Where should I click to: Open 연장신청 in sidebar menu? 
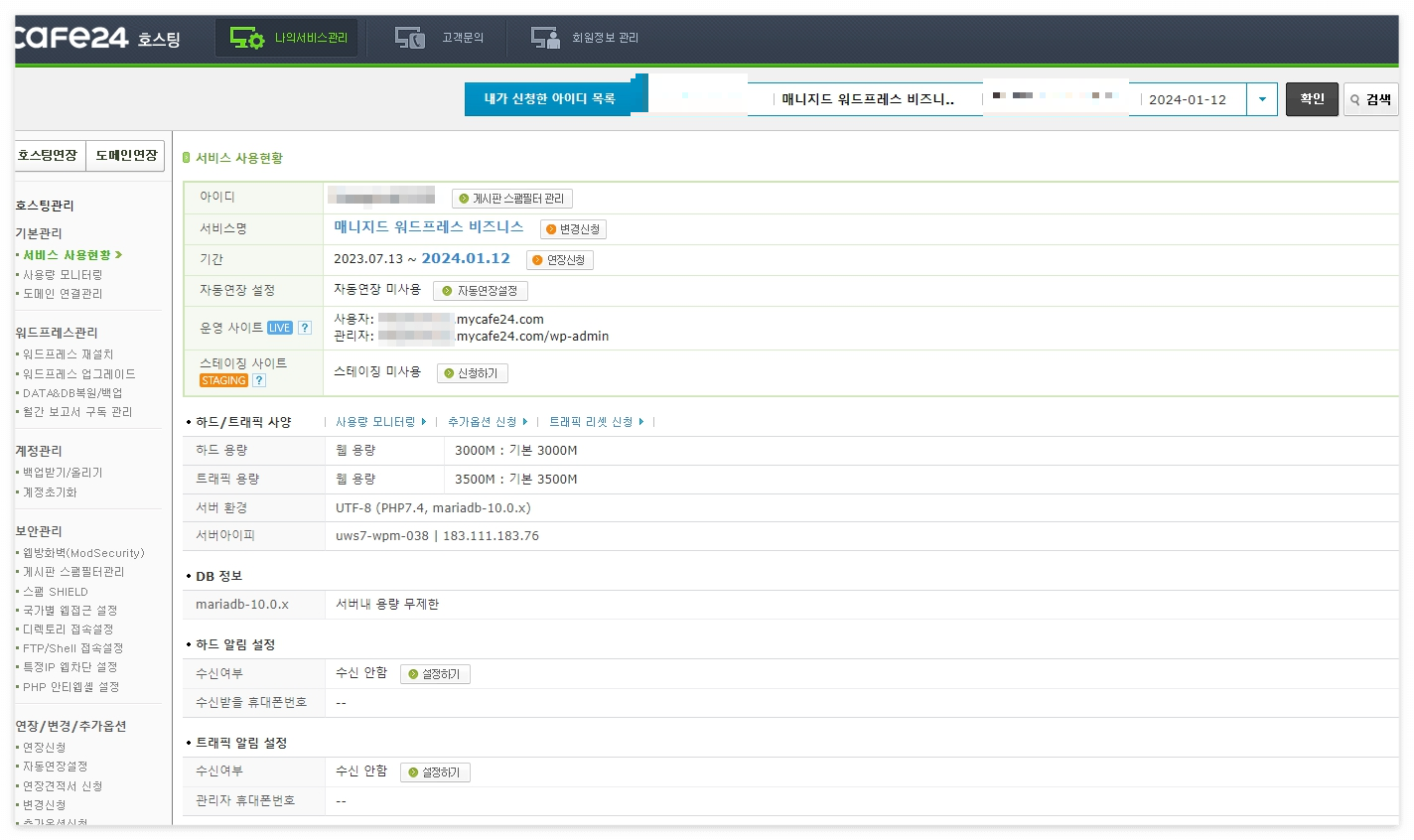(x=45, y=748)
